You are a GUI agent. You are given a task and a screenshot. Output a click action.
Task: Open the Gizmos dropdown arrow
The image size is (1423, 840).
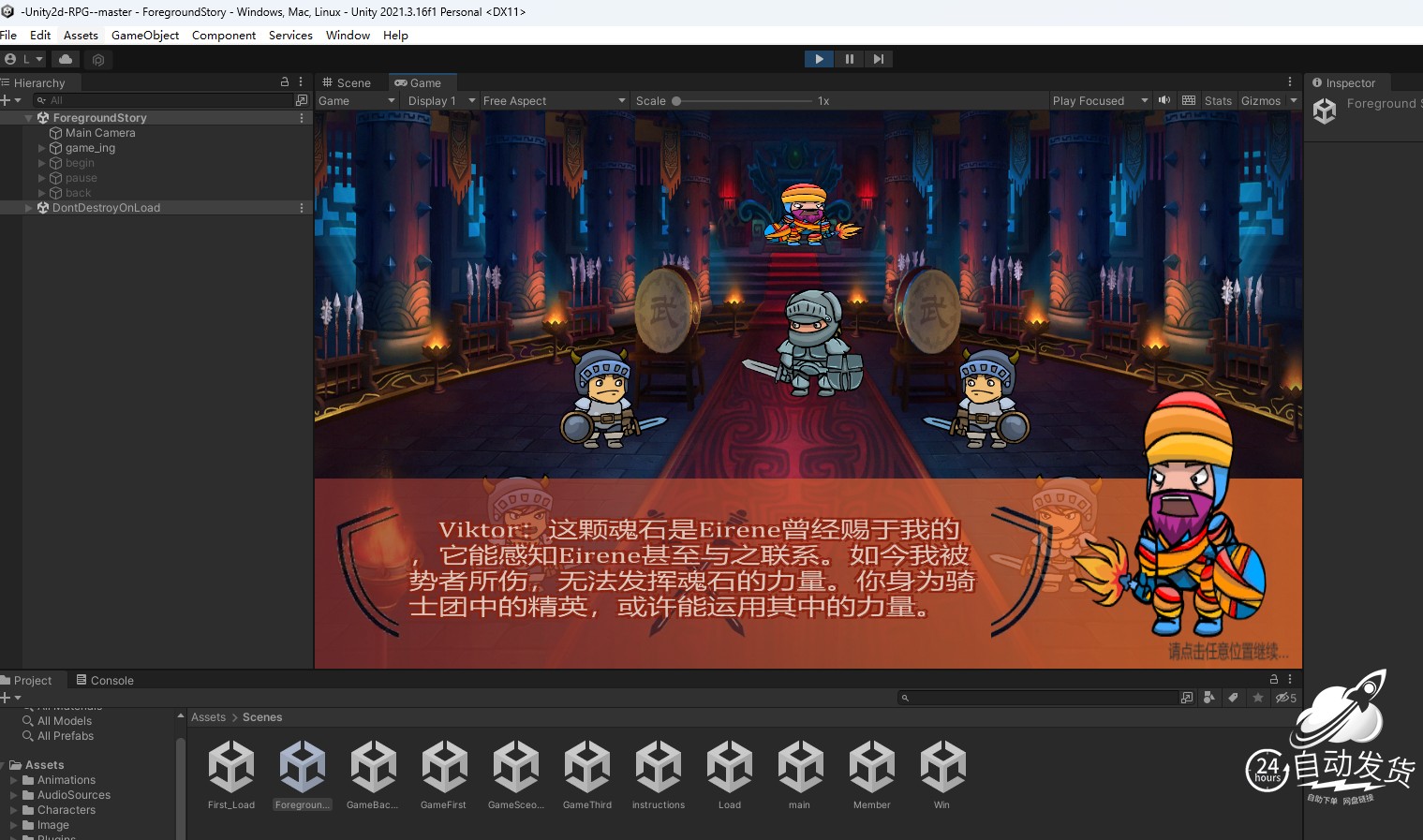click(x=1294, y=101)
